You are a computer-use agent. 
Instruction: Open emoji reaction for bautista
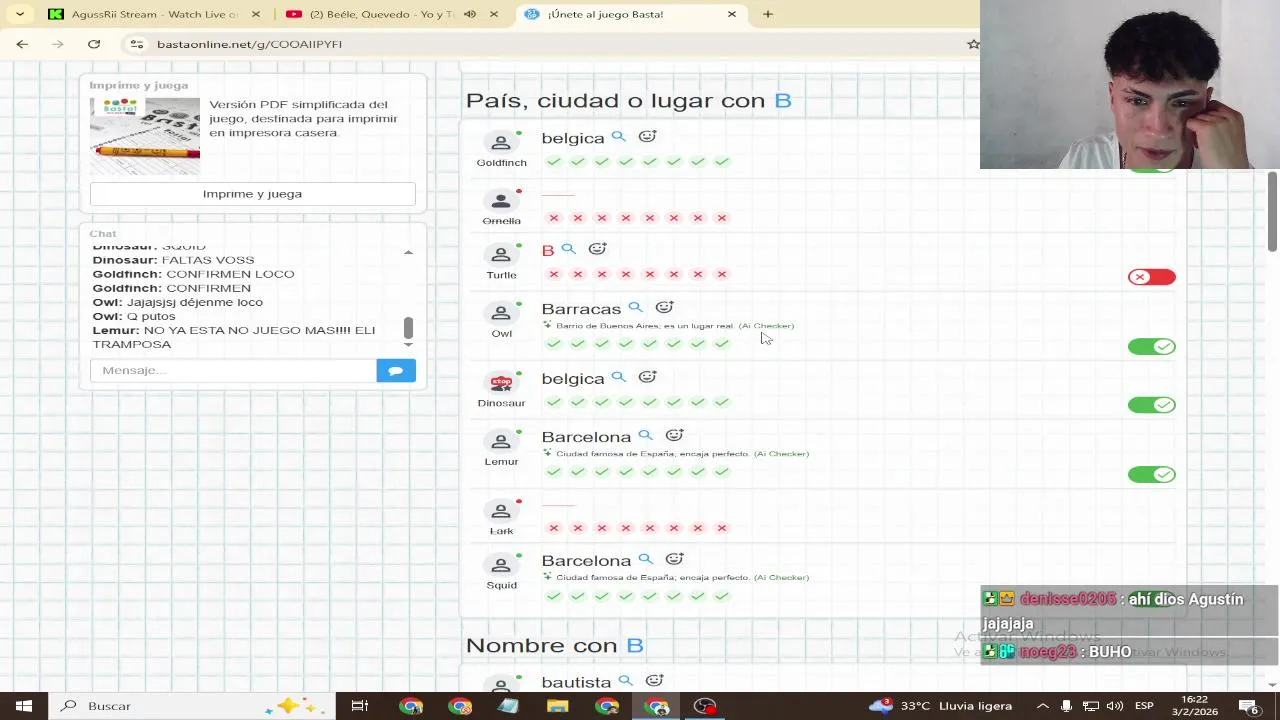[654, 681]
